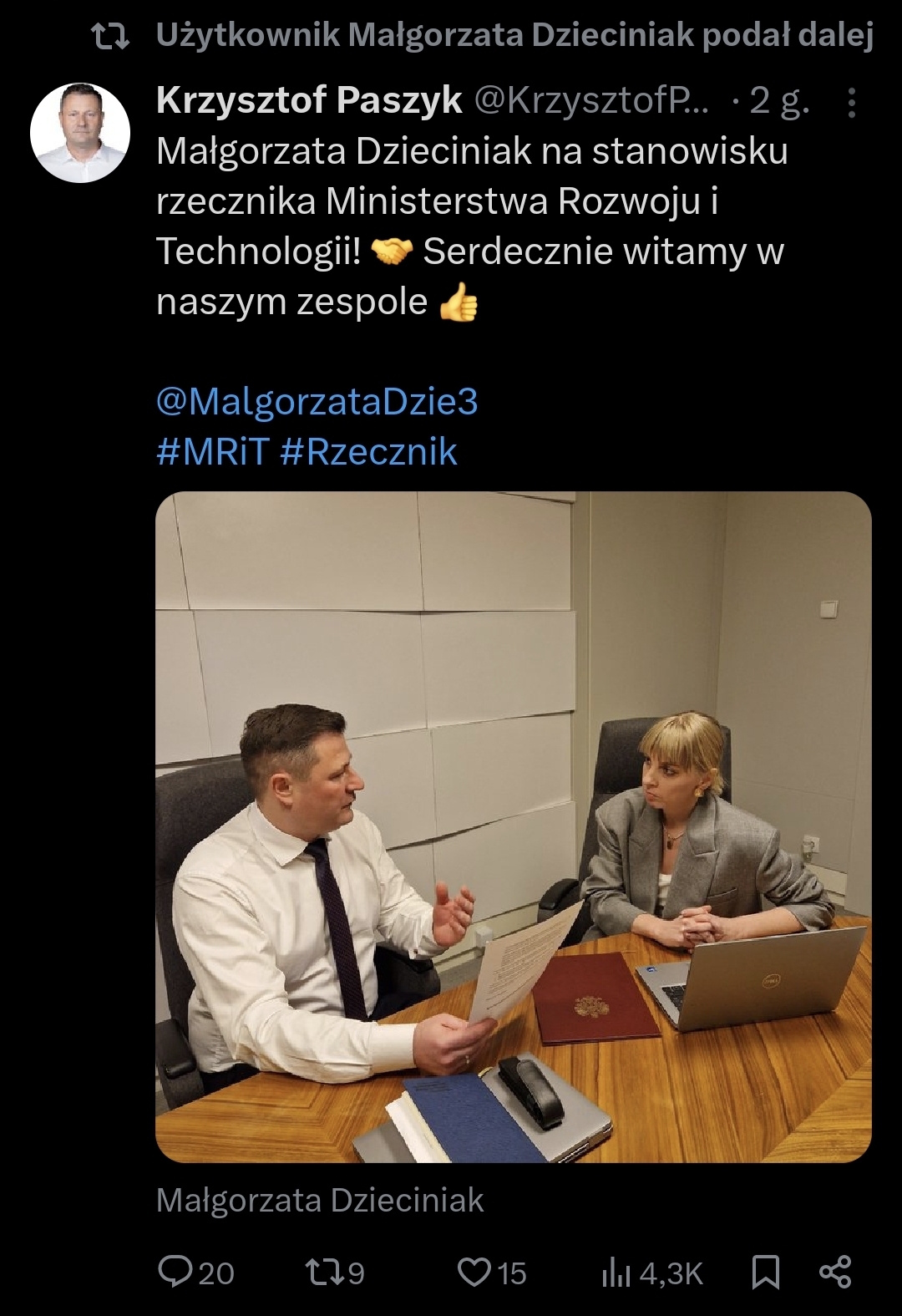View post analytics bar chart icon

(616, 1273)
